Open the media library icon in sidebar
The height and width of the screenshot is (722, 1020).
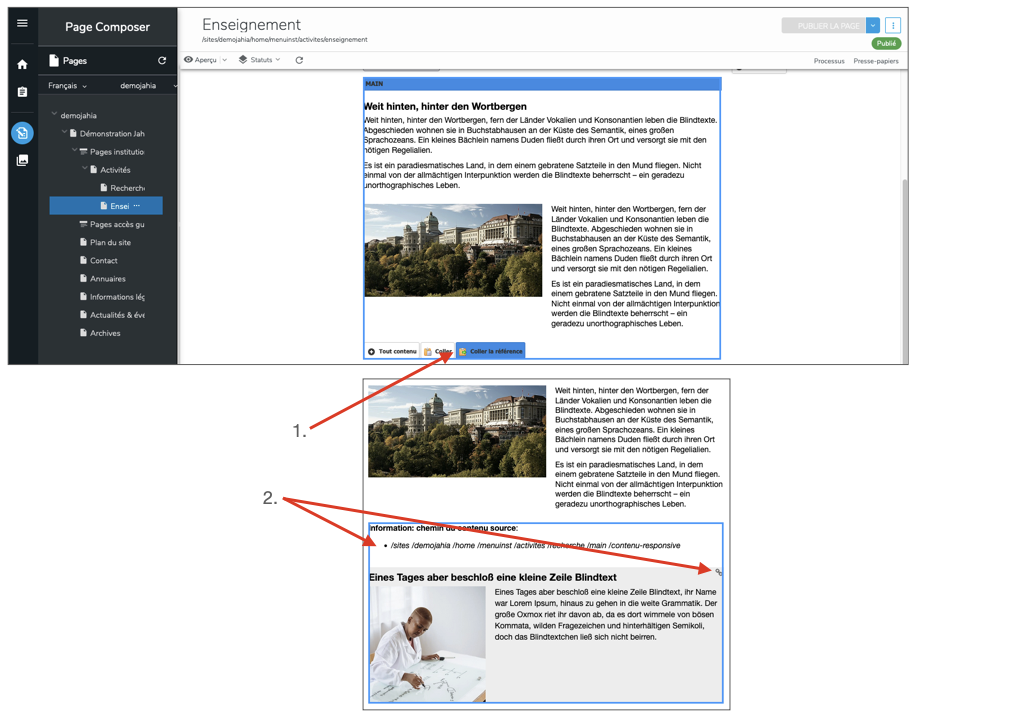coord(22,160)
